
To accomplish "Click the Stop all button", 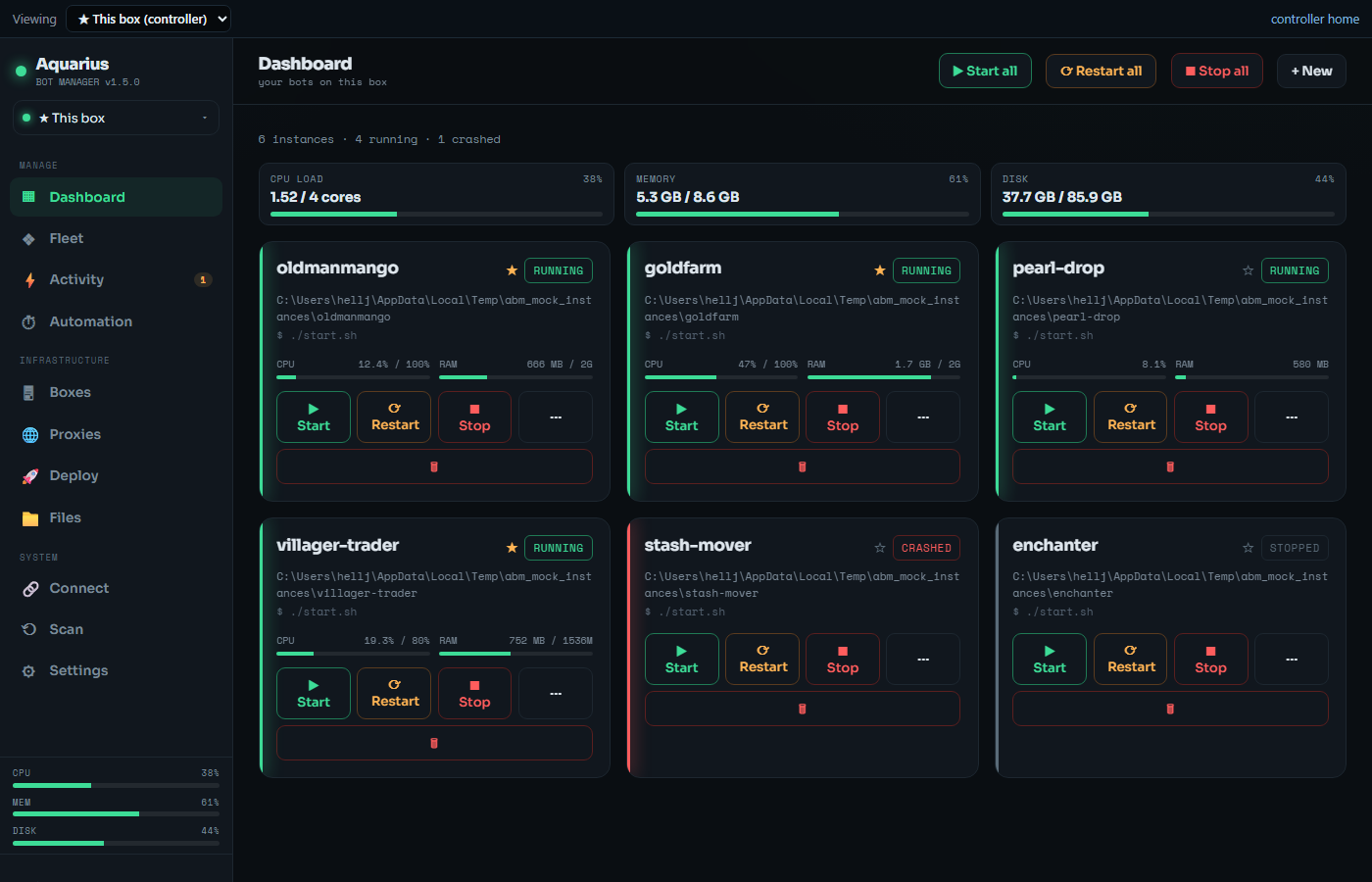I will 1217,71.
